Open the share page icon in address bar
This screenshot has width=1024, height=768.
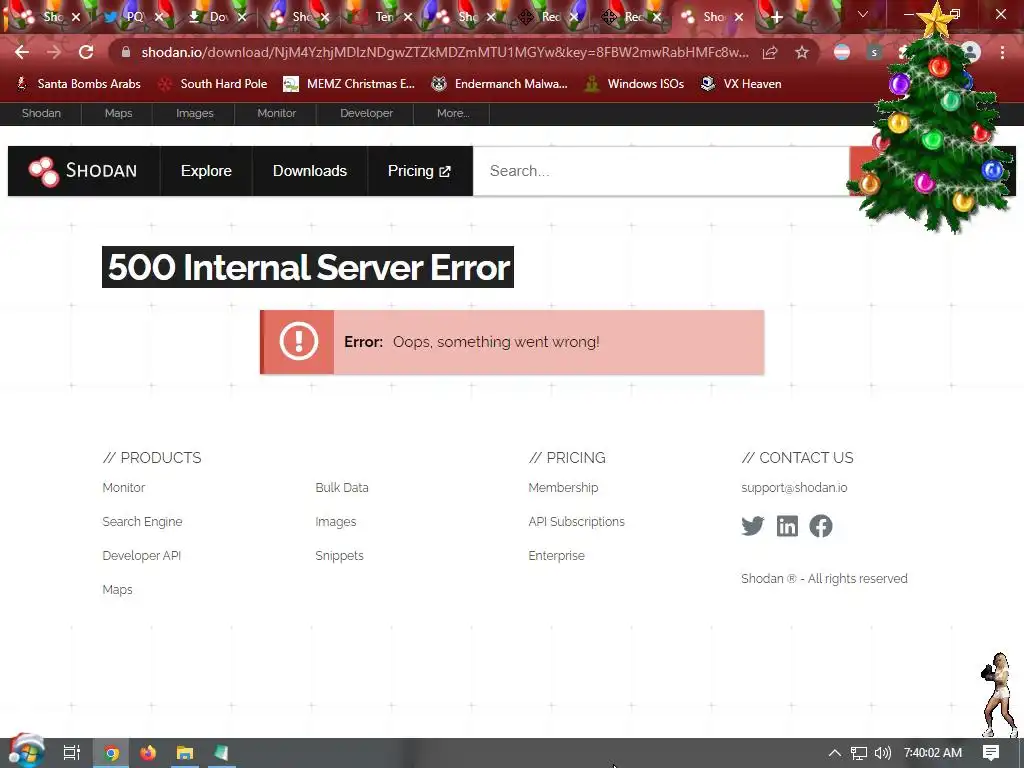[770, 52]
